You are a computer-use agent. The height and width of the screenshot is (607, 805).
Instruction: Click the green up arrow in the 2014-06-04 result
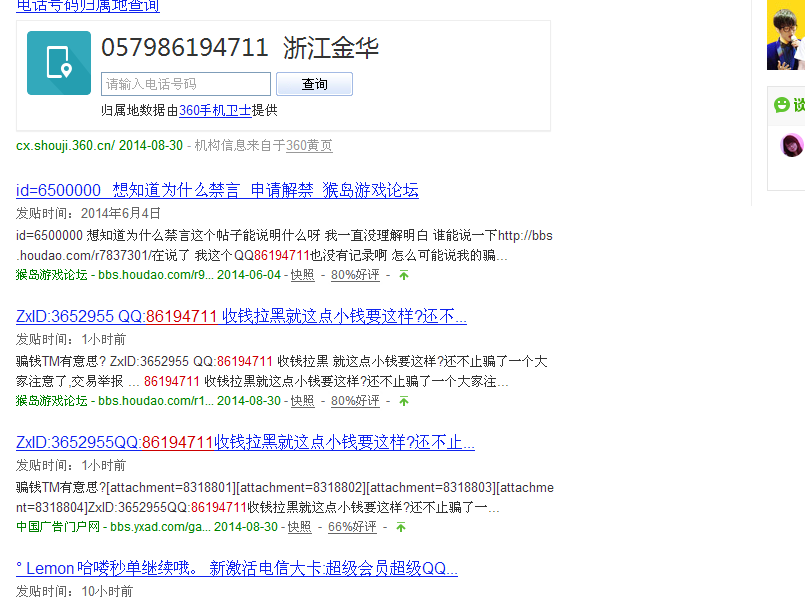404,275
